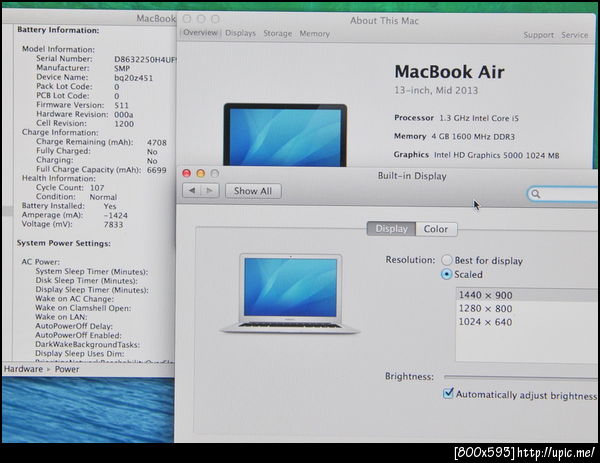Open Support link in About This Mac
The height and width of the screenshot is (463, 600).
tap(538, 35)
